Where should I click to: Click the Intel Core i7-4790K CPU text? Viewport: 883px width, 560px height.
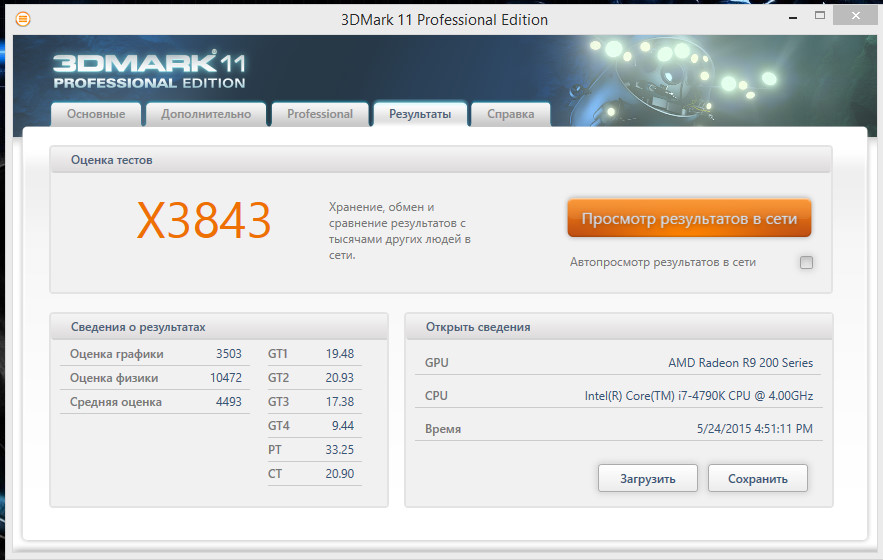click(x=699, y=396)
